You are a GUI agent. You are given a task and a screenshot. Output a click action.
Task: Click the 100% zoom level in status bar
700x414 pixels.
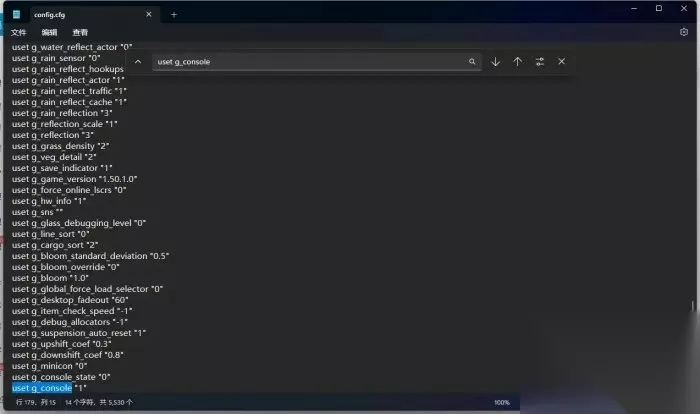click(502, 402)
